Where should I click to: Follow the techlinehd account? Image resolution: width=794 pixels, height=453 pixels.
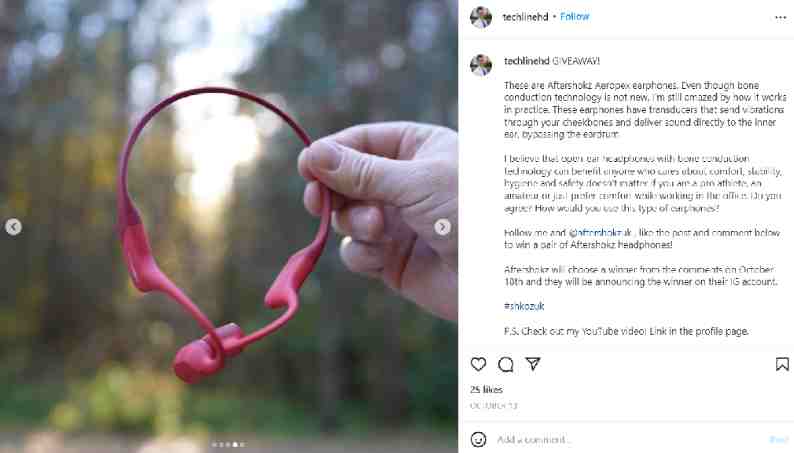tap(575, 17)
